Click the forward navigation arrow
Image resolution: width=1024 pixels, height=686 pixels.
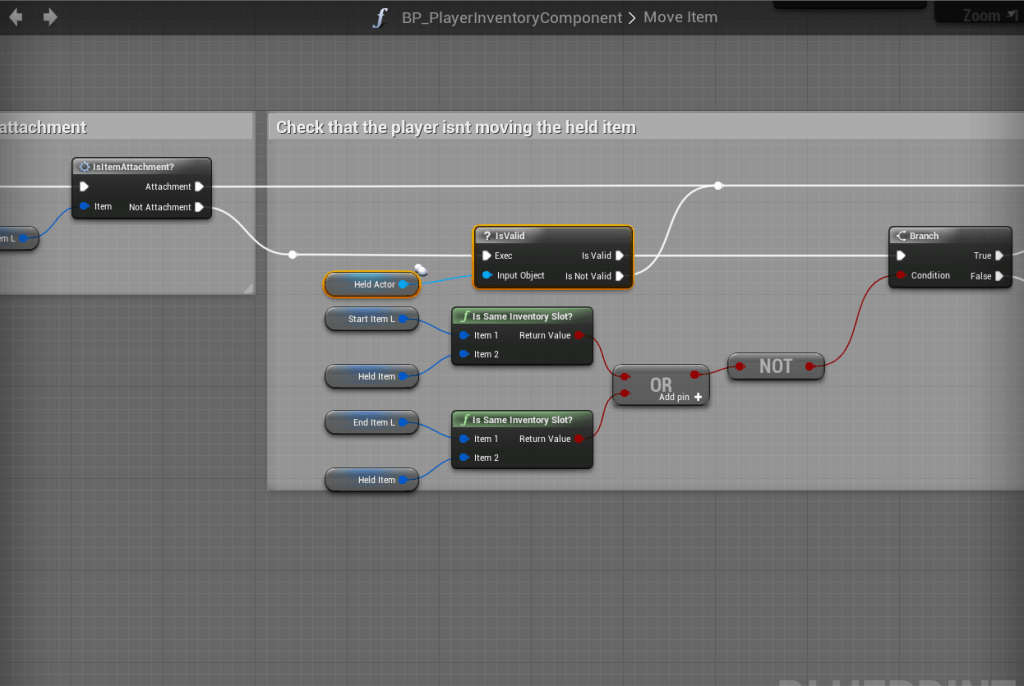(x=50, y=17)
